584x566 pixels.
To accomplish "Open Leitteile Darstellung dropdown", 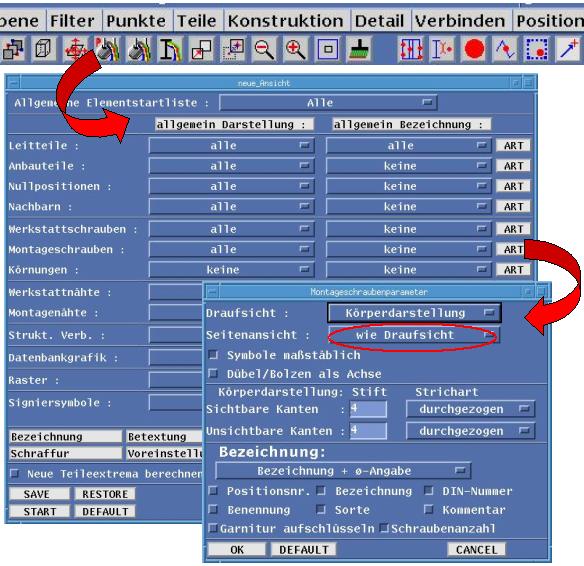I will [231, 146].
